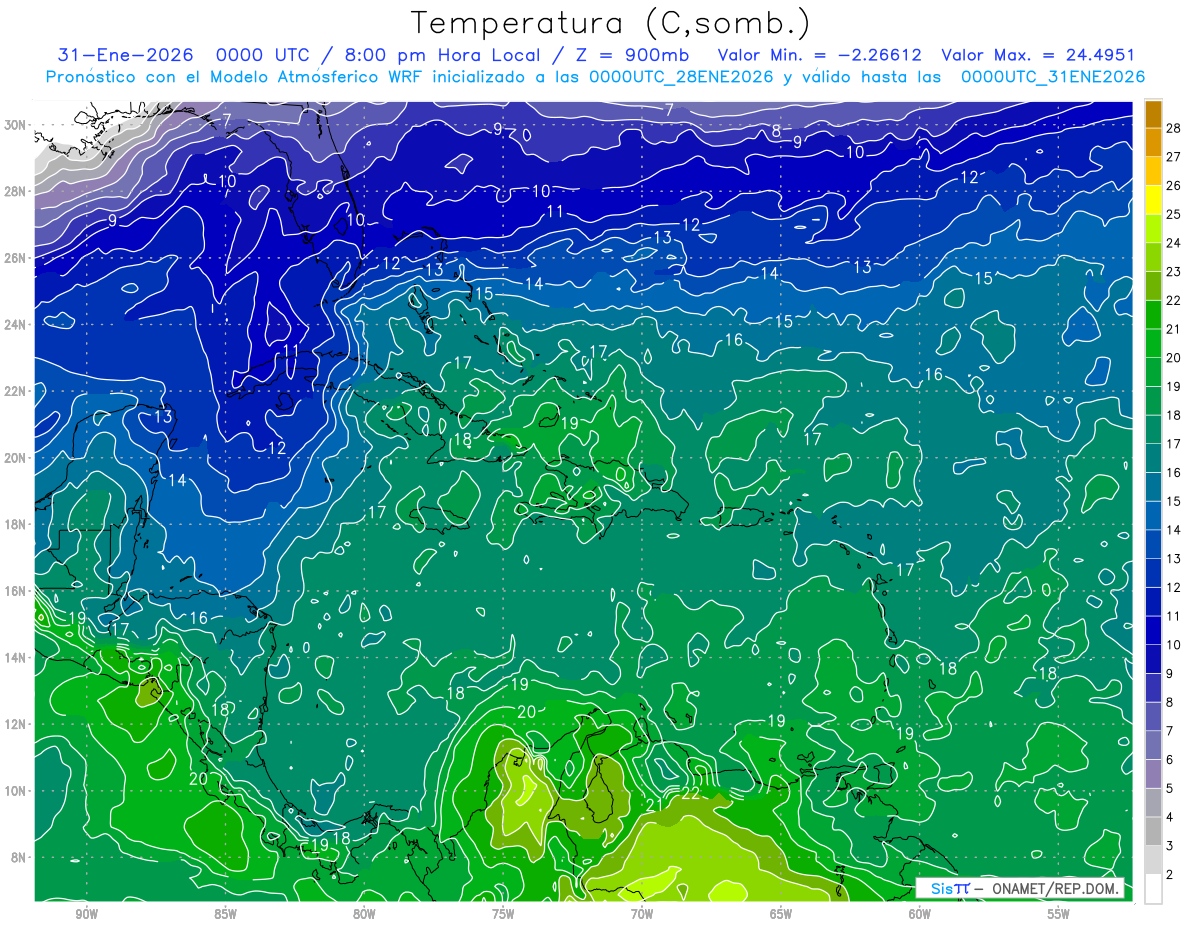Click the 28 label on the color scale

pyautogui.click(x=1173, y=128)
